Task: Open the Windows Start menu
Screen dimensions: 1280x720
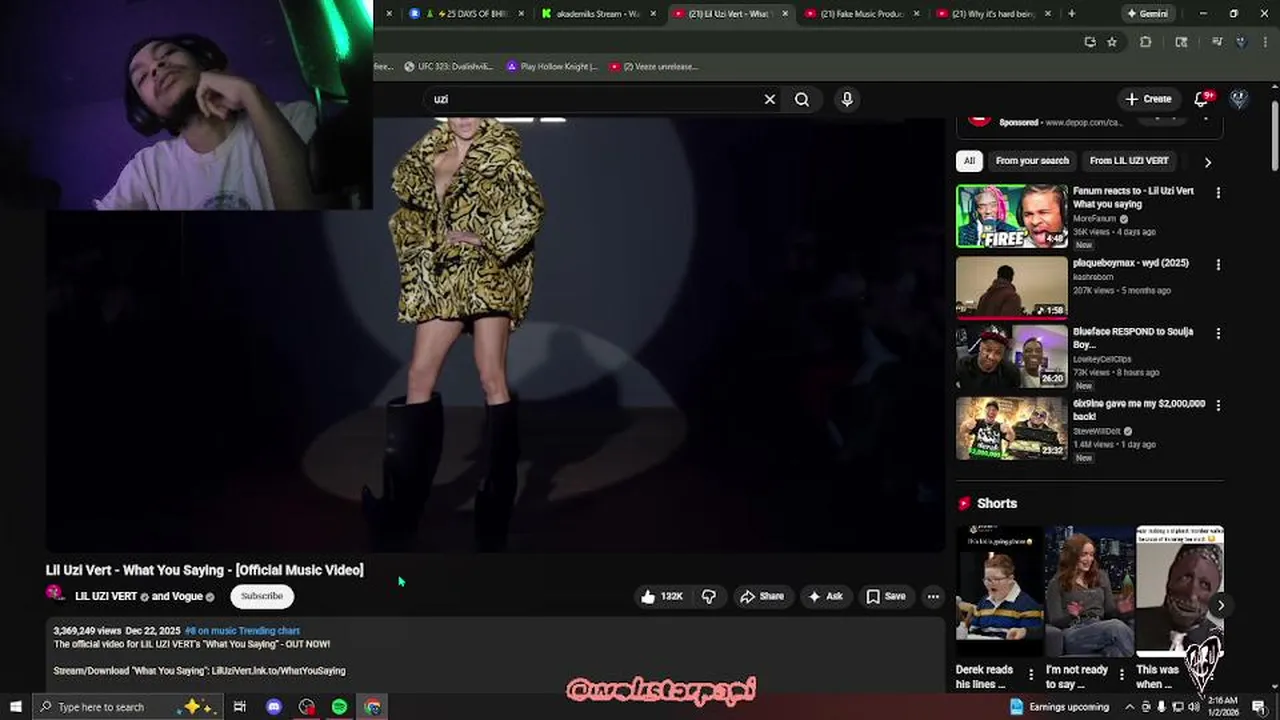Action: pos(16,707)
